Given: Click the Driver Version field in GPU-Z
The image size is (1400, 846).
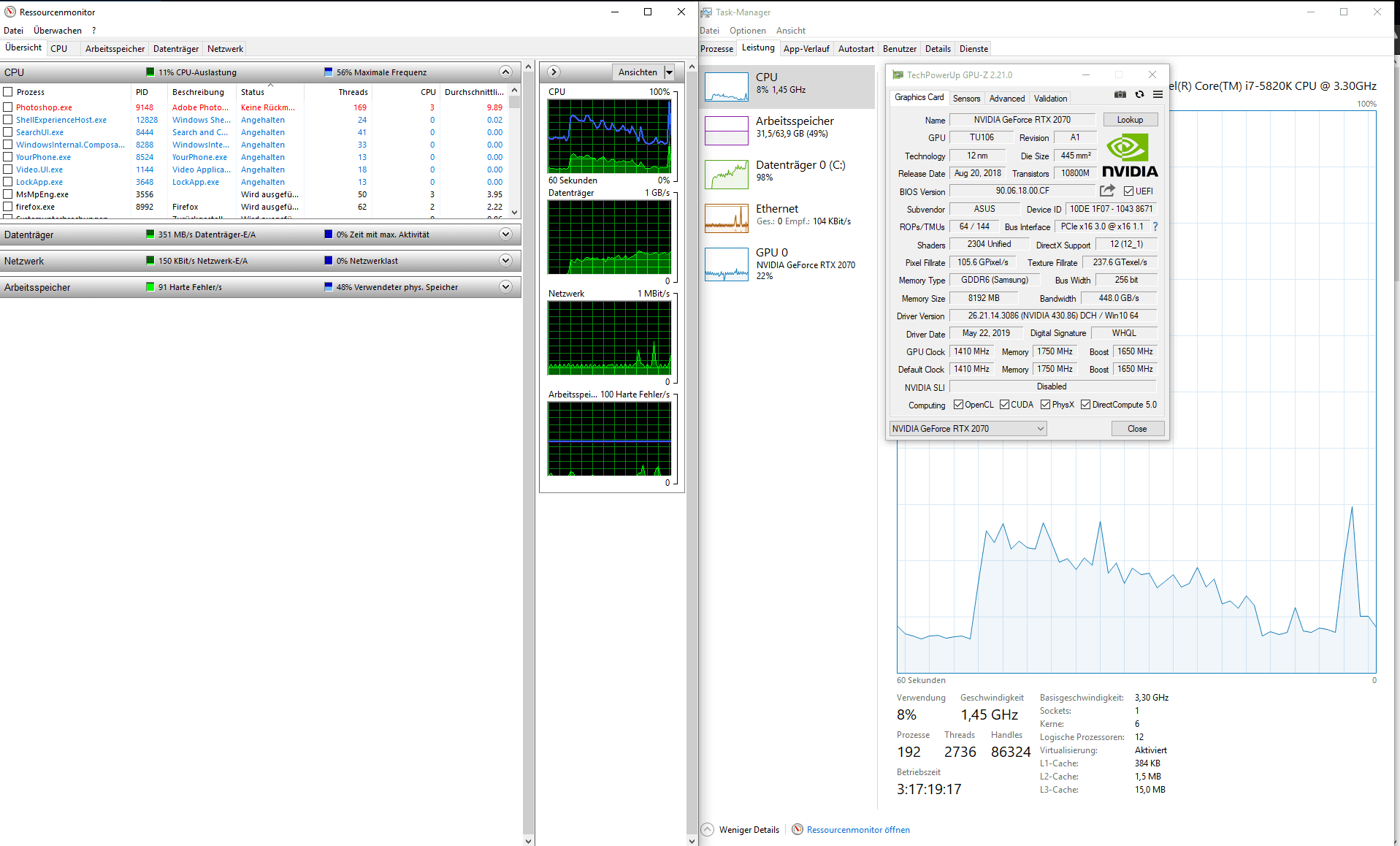Looking at the screenshot, I should [1053, 316].
